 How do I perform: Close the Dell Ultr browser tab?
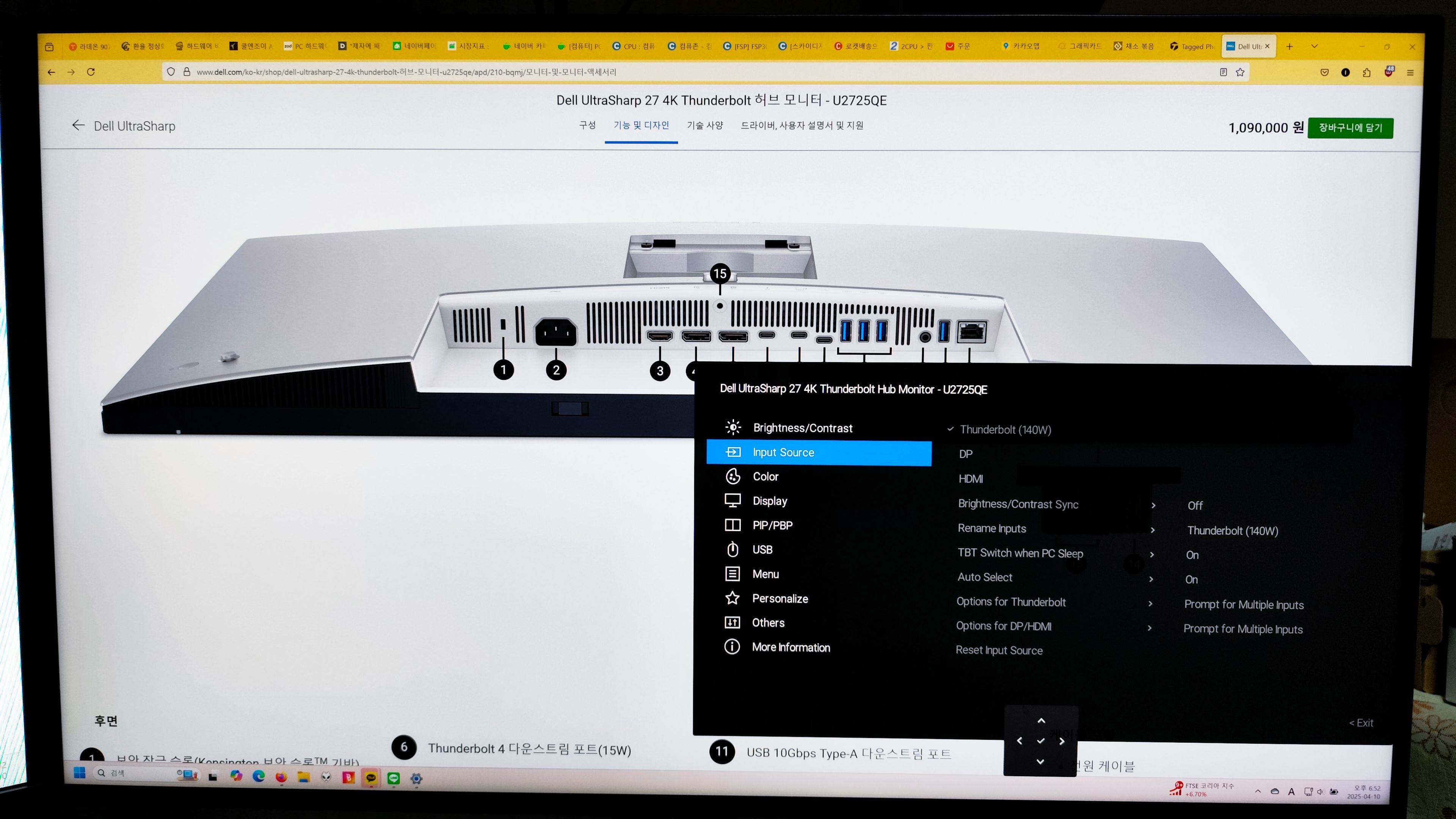coord(1267,46)
